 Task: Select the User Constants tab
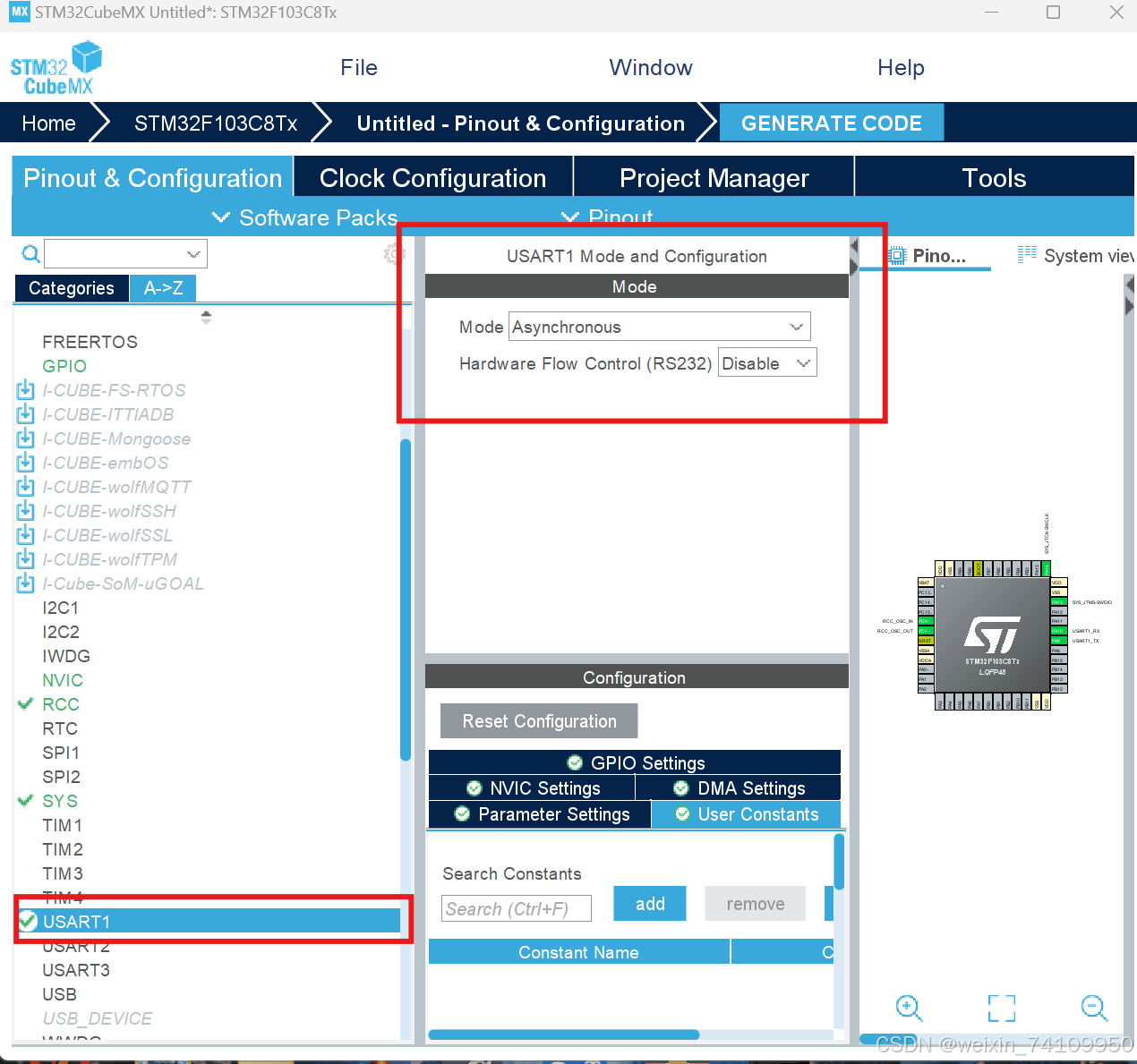[746, 814]
